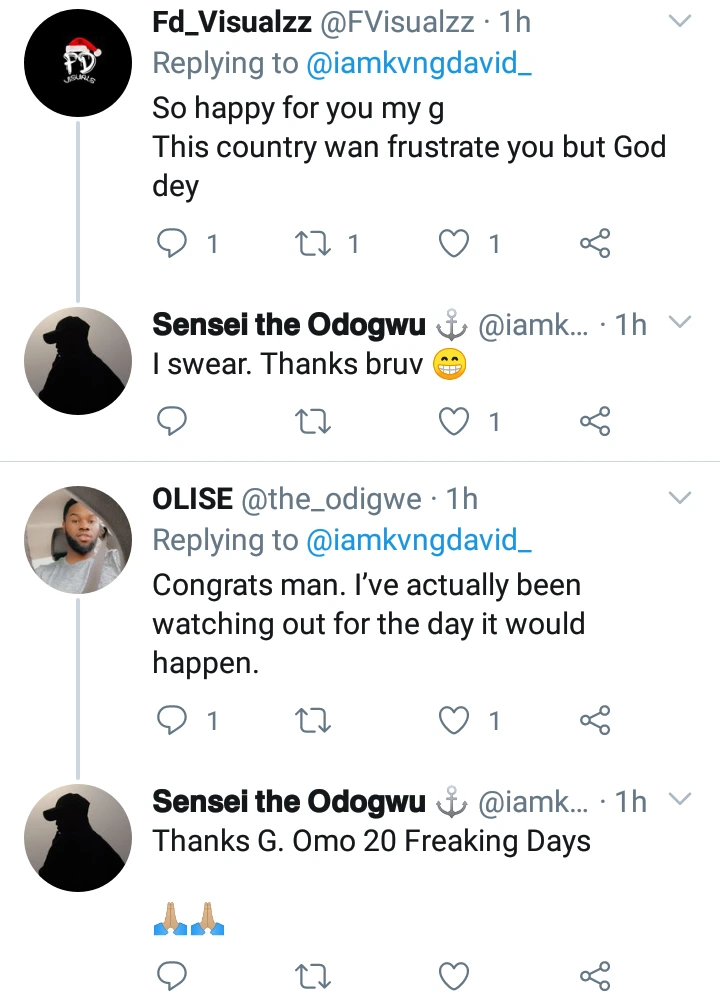Reply to "I swear. Thanks bruv" tweet
This screenshot has height=1004, width=720.
tap(172, 421)
